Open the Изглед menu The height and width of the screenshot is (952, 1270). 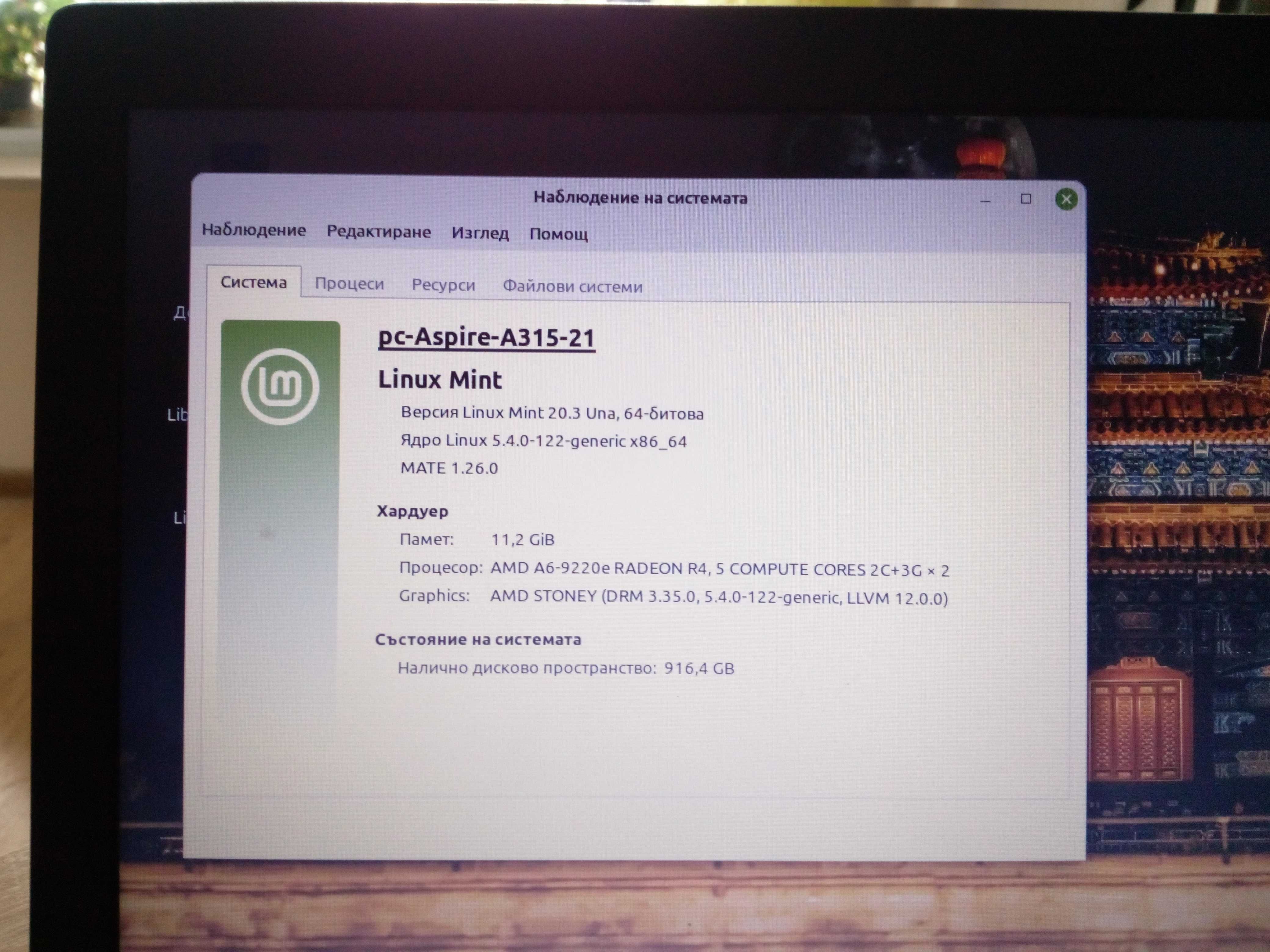(x=480, y=233)
